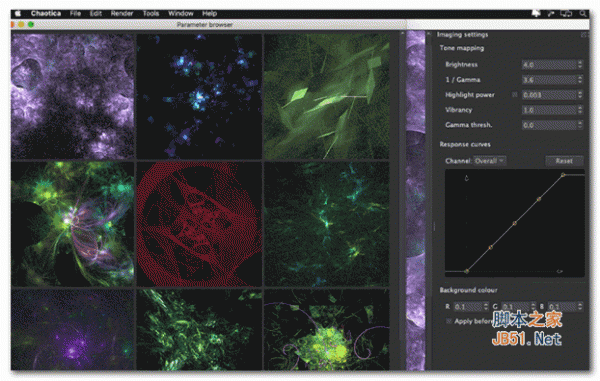Open the Channel dropdown set to Overall

point(490,161)
